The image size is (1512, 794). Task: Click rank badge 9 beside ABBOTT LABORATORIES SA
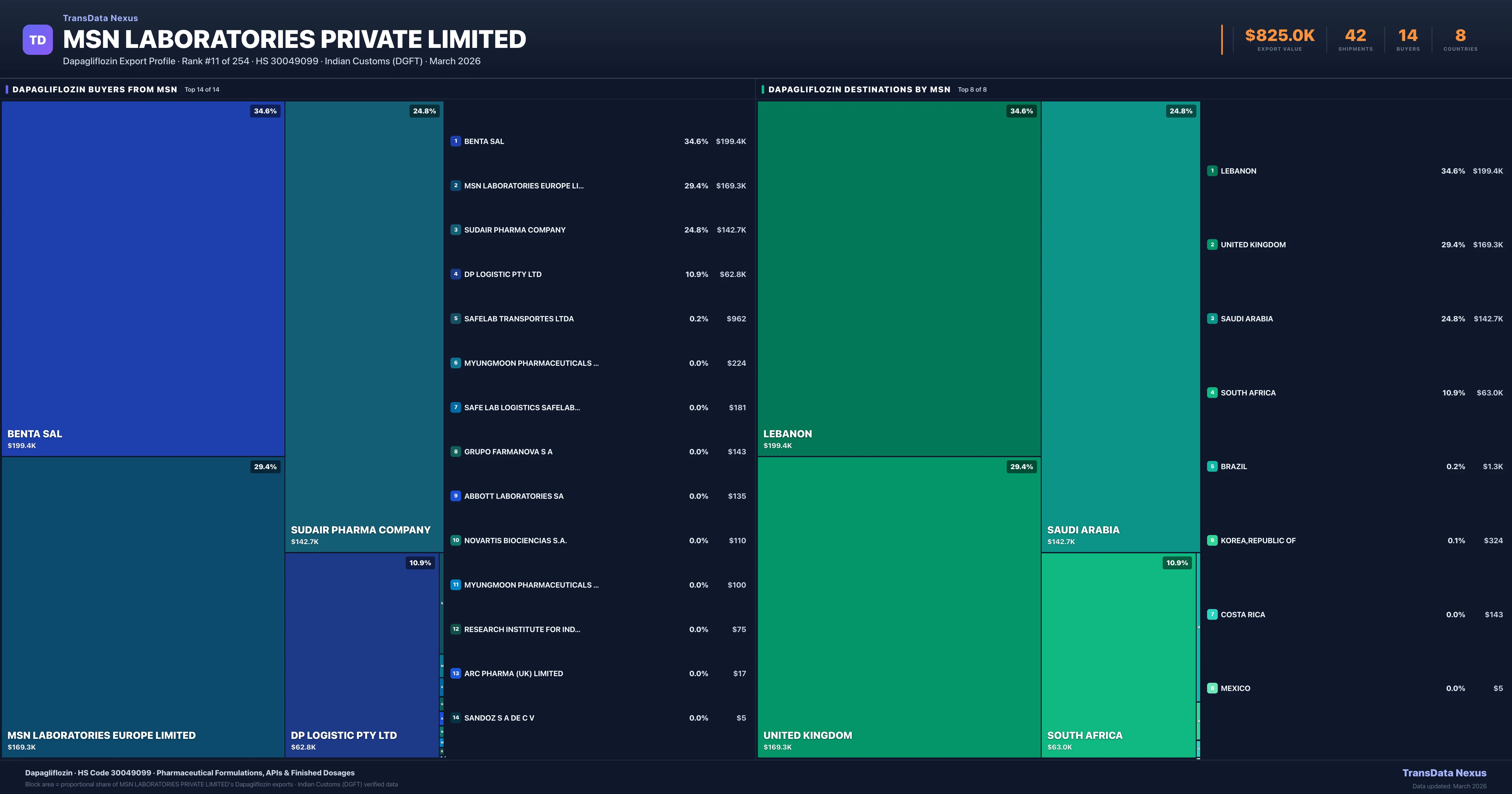455,496
